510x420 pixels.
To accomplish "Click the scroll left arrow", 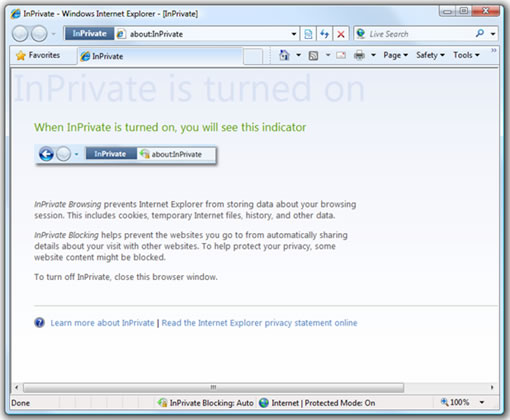I will [16, 387].
